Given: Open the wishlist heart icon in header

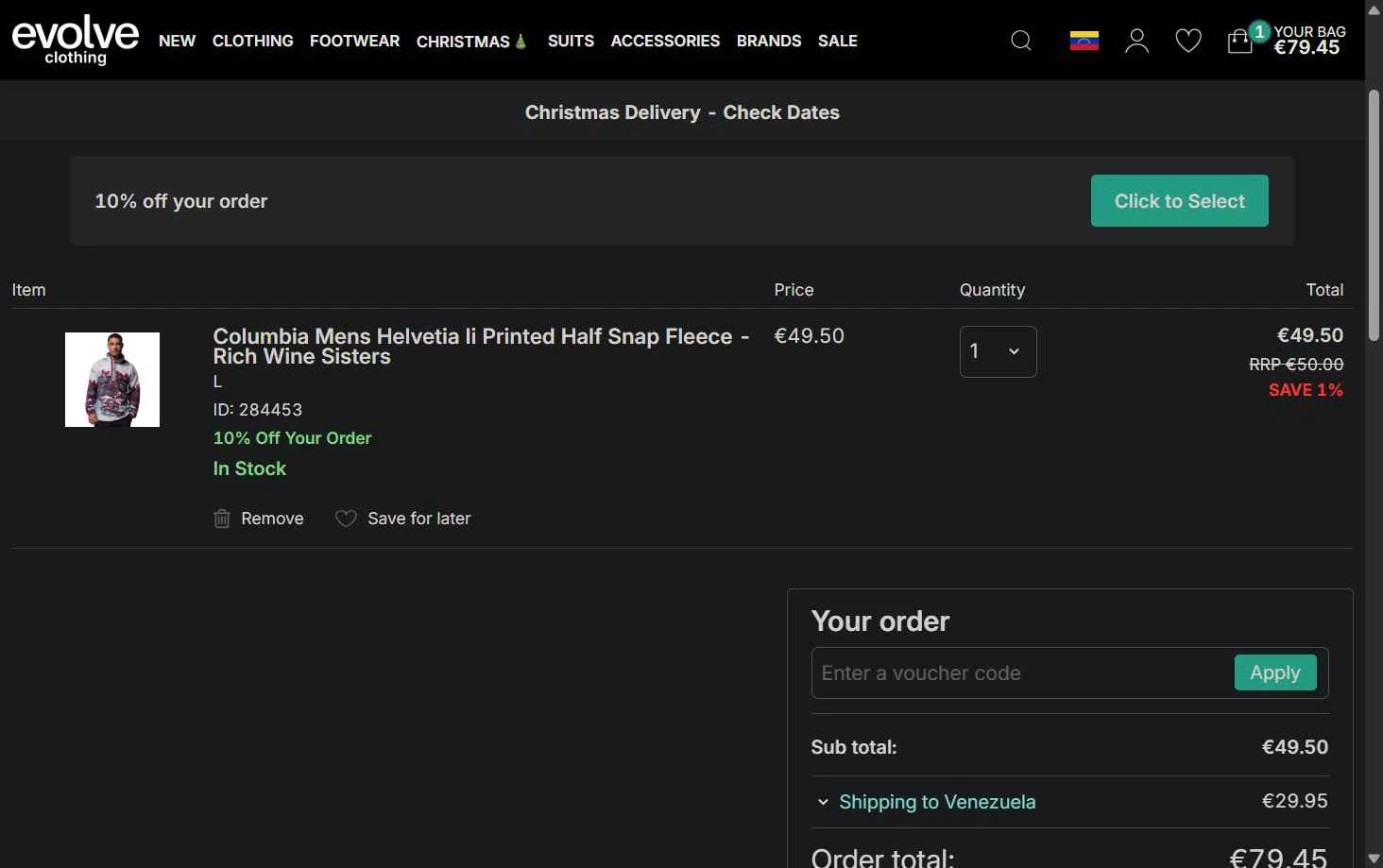Looking at the screenshot, I should (1188, 41).
